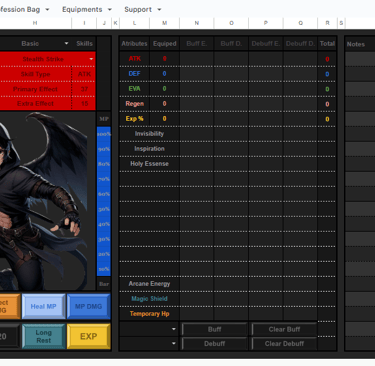
Task: Open the Support menu
Action: 143,9
